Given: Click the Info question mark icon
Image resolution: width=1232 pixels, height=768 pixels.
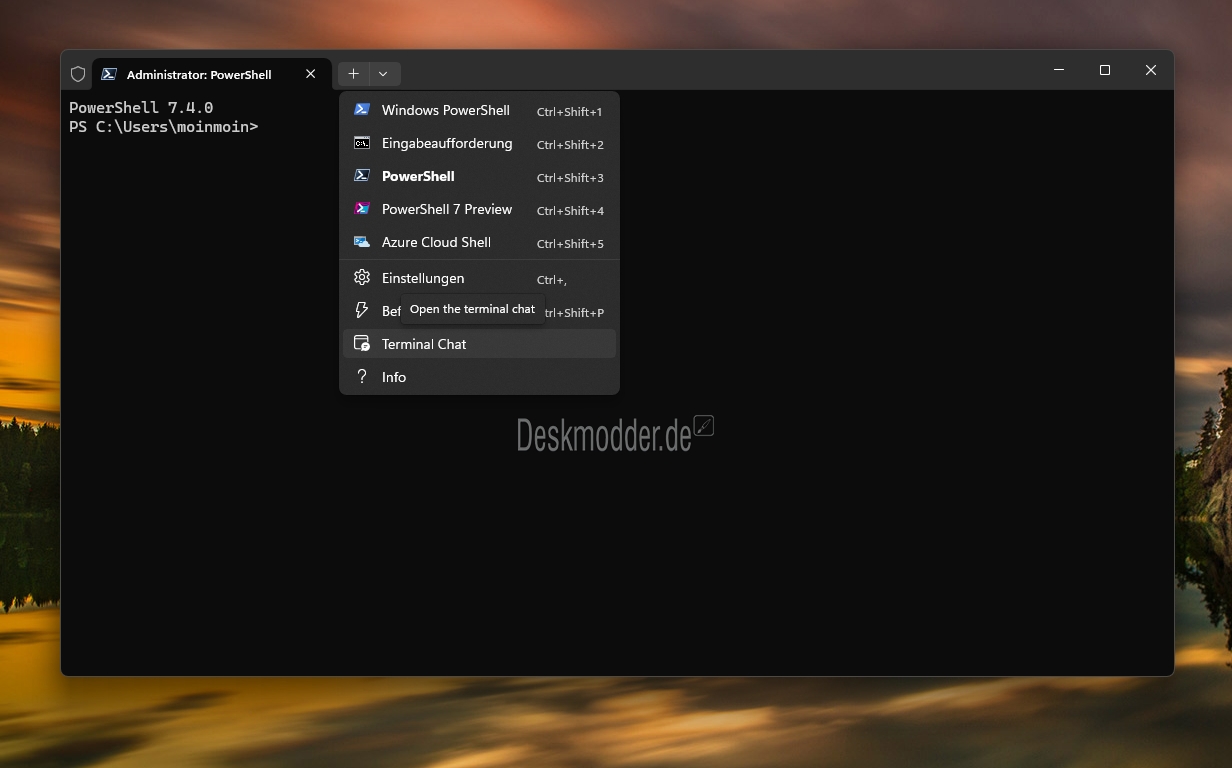Looking at the screenshot, I should point(362,377).
